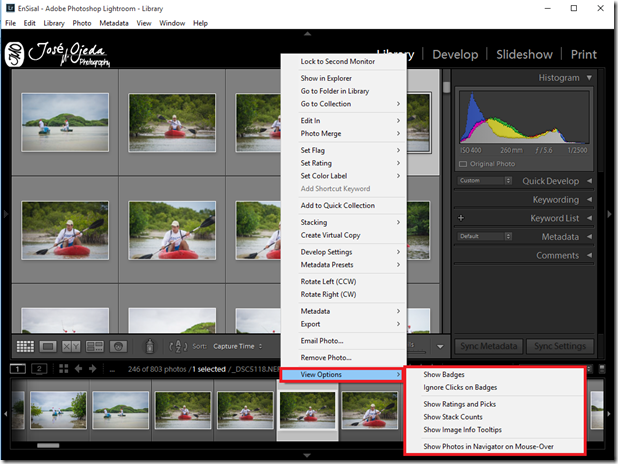Toggle Original Photo checkbox
The height and width of the screenshot is (464, 618).
pyautogui.click(x=463, y=164)
